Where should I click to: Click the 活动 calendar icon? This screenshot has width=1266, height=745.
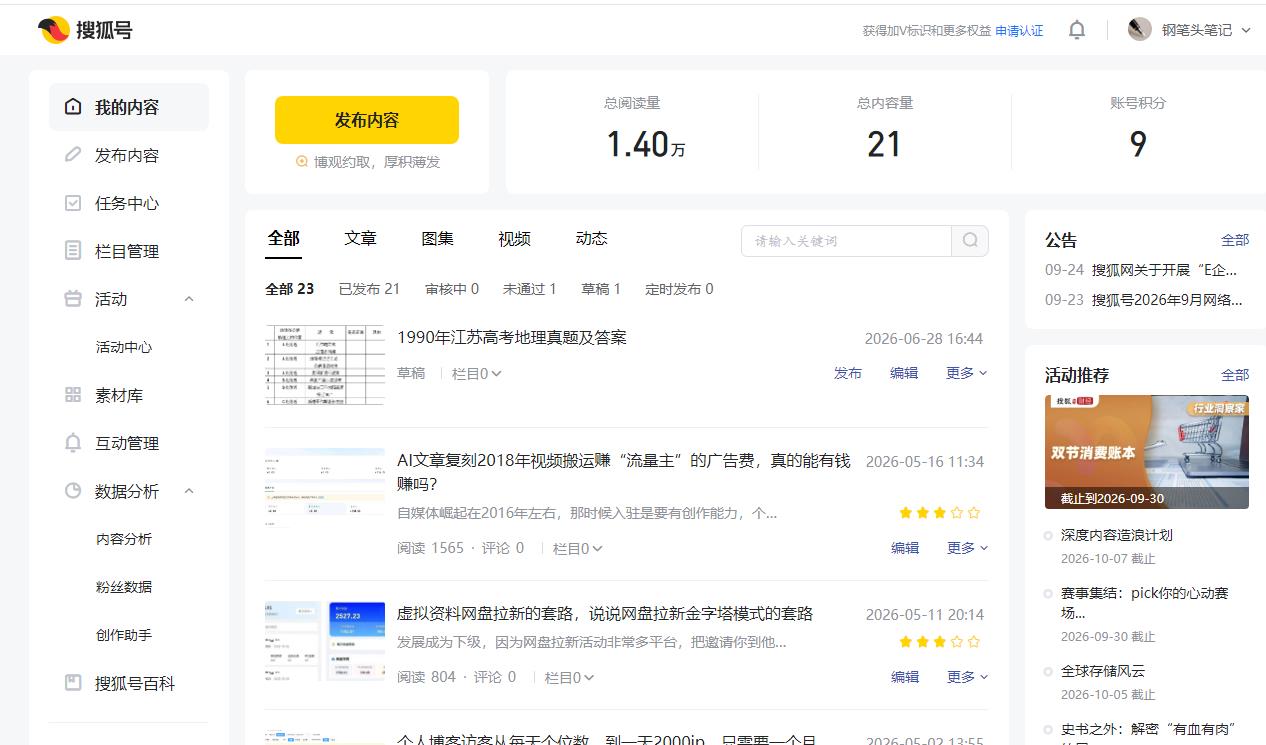(x=73, y=299)
